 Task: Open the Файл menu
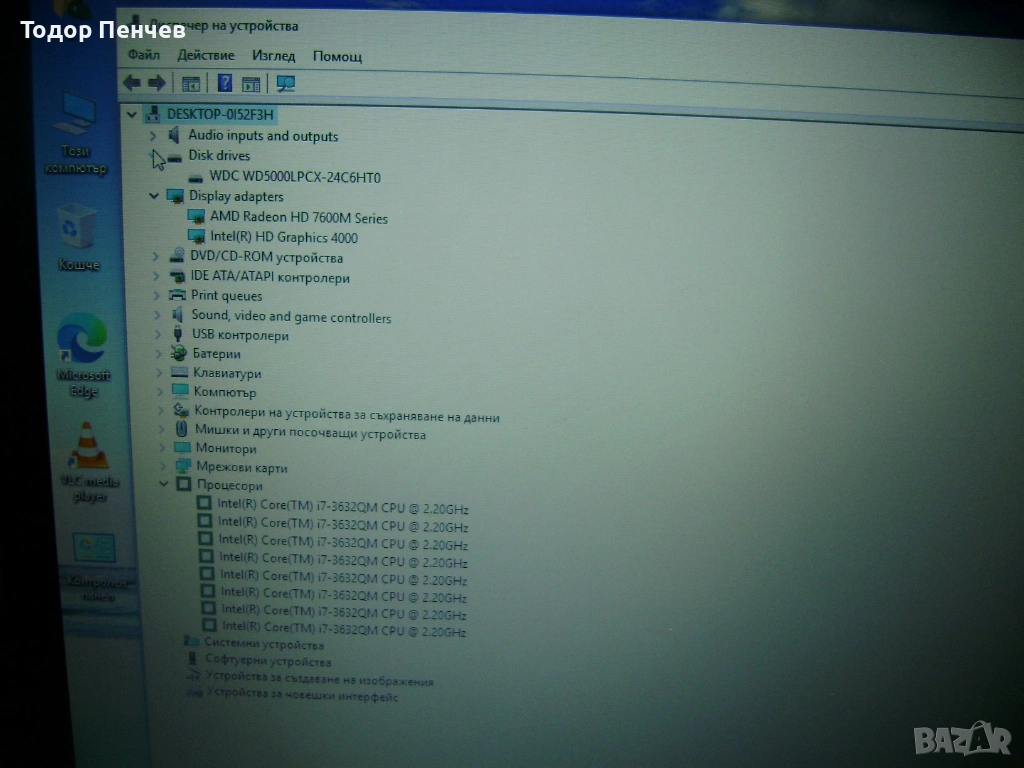143,55
